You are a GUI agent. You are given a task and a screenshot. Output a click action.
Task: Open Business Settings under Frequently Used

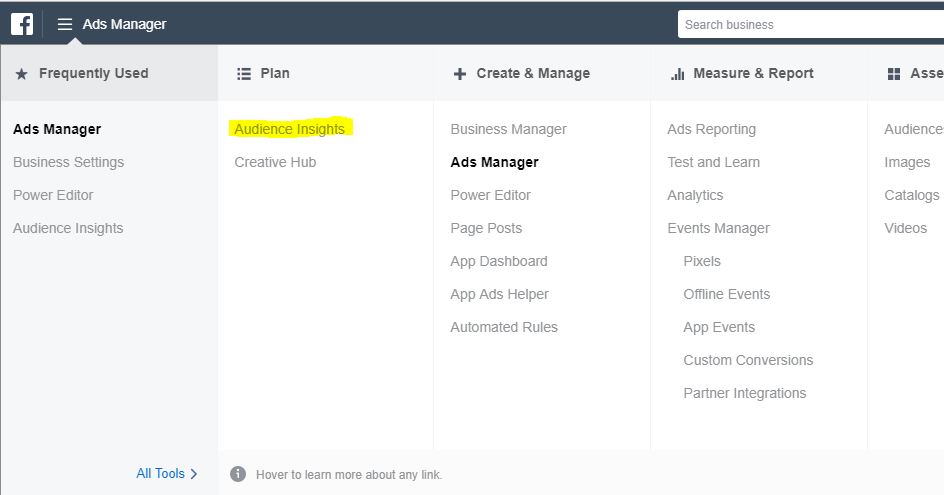pos(69,162)
